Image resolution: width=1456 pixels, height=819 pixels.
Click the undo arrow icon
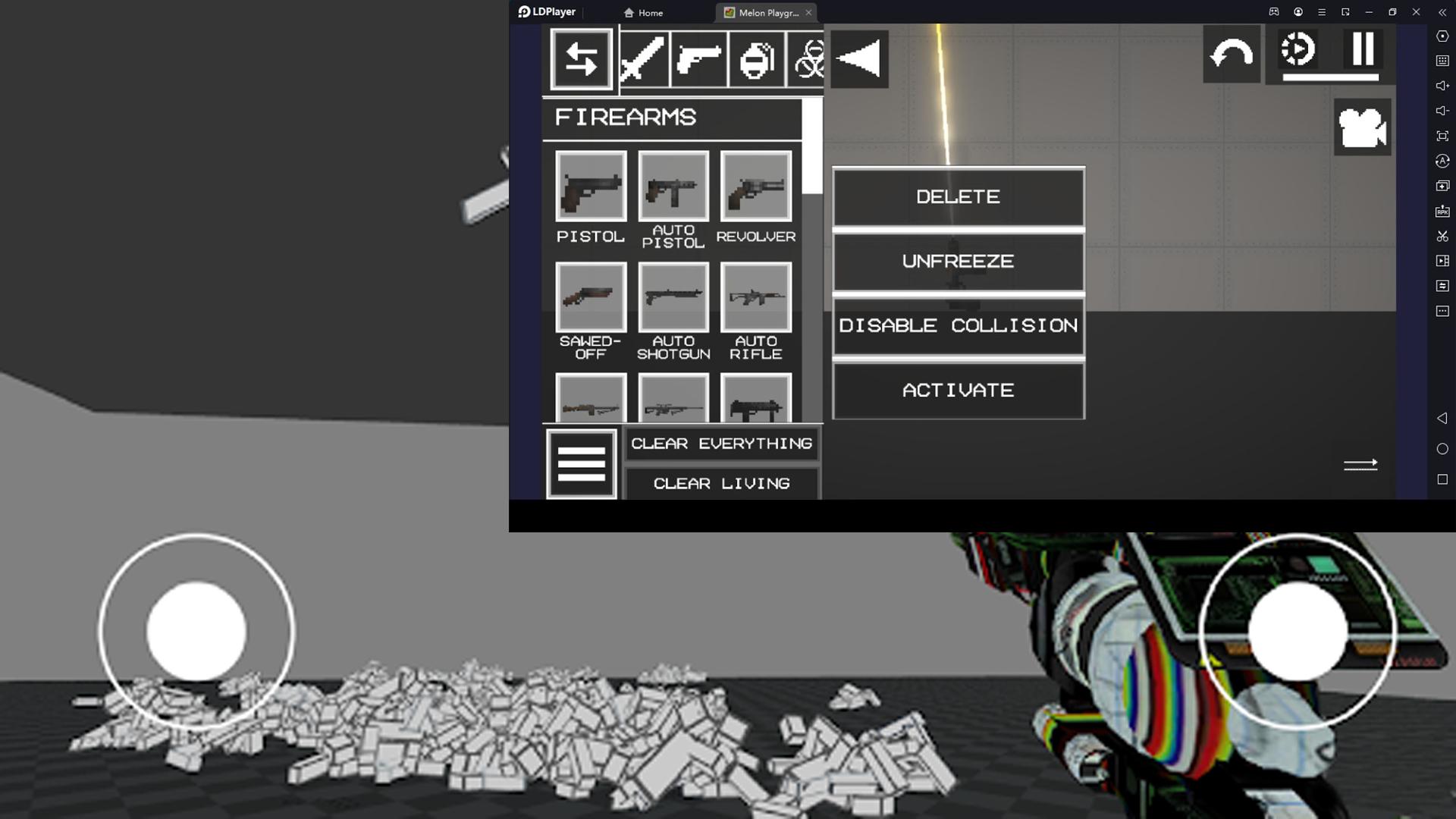click(1231, 55)
